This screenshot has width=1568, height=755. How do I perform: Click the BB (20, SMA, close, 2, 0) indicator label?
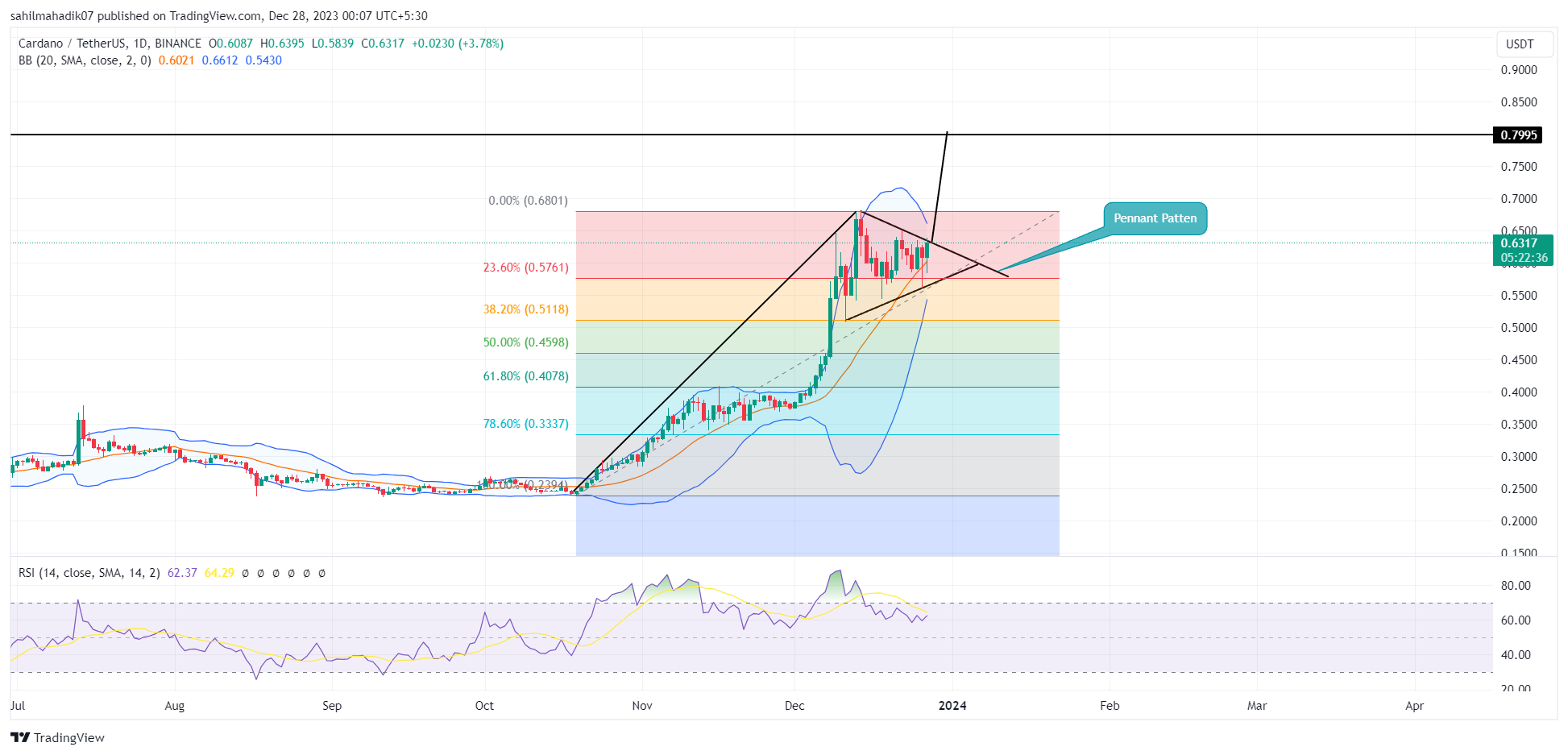coord(85,60)
